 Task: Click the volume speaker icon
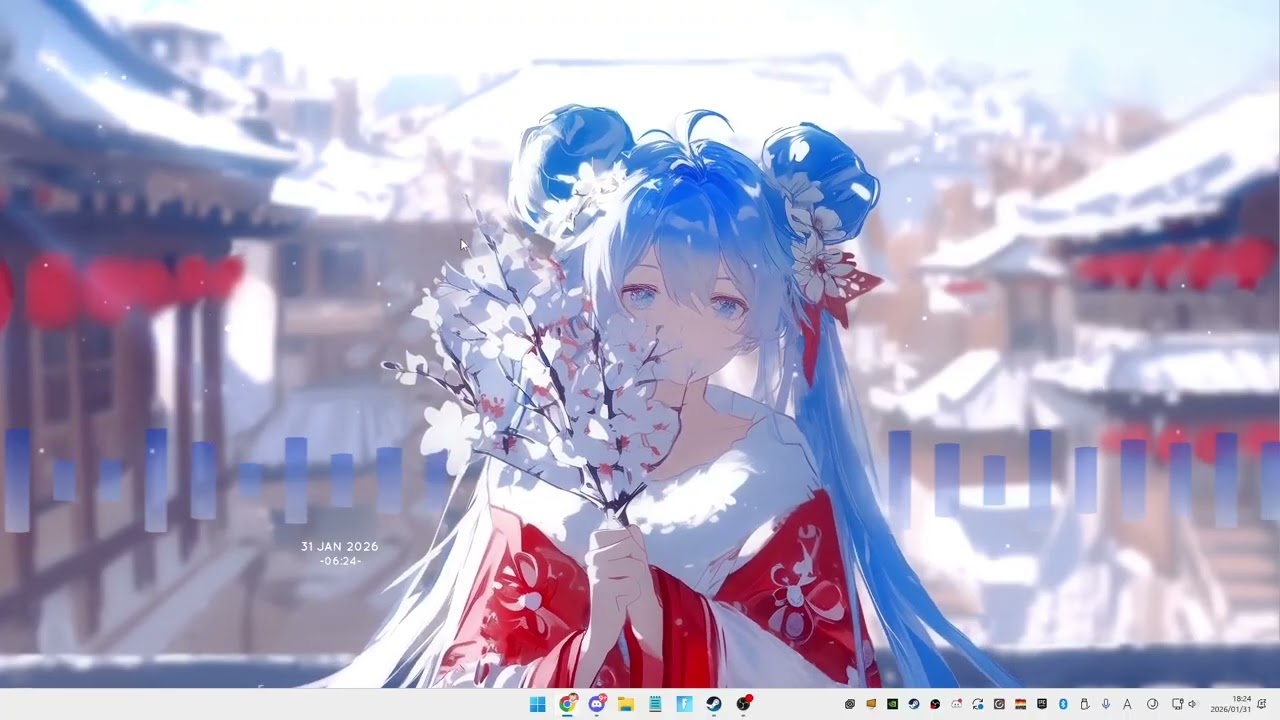coord(1192,704)
